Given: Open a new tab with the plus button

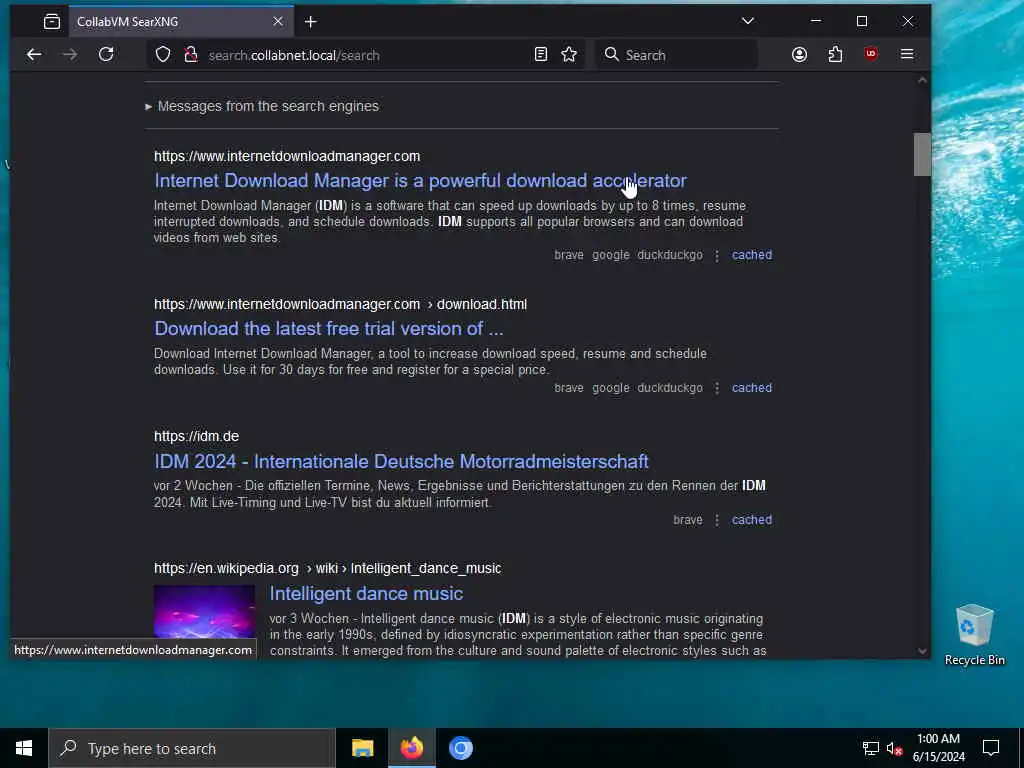Looking at the screenshot, I should click(x=311, y=22).
